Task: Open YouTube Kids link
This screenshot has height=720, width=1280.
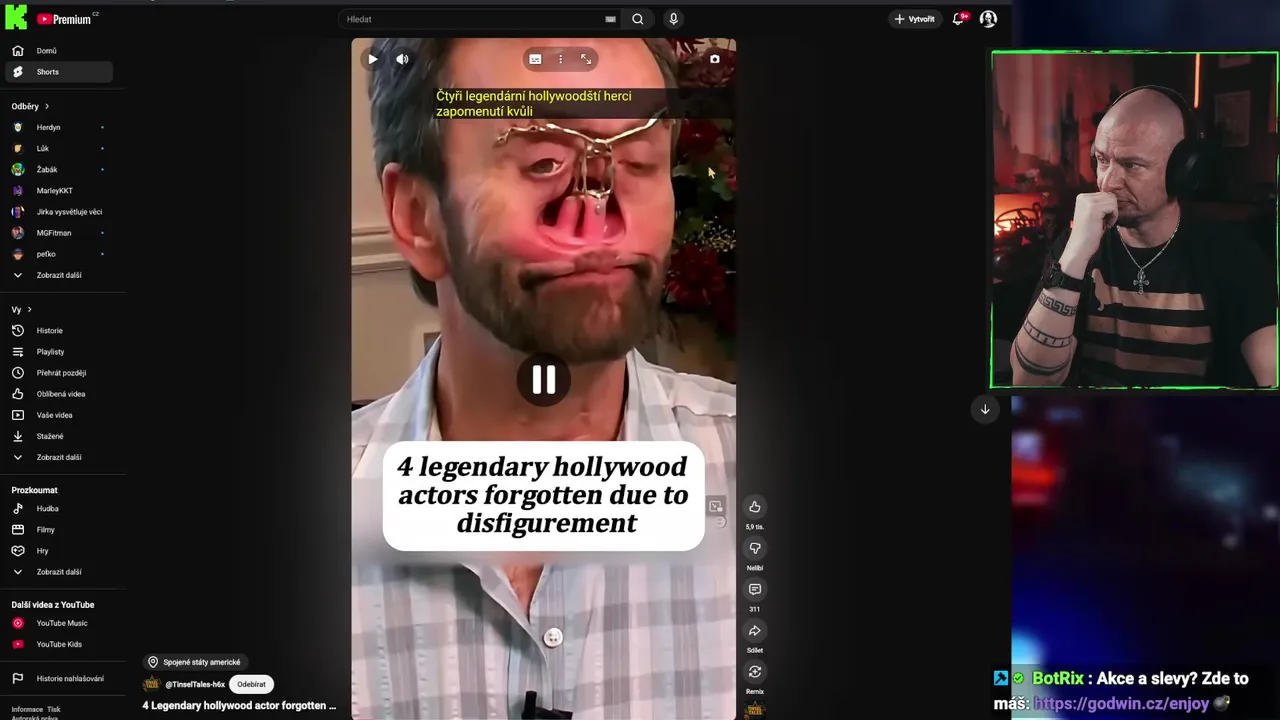Action: [58, 644]
